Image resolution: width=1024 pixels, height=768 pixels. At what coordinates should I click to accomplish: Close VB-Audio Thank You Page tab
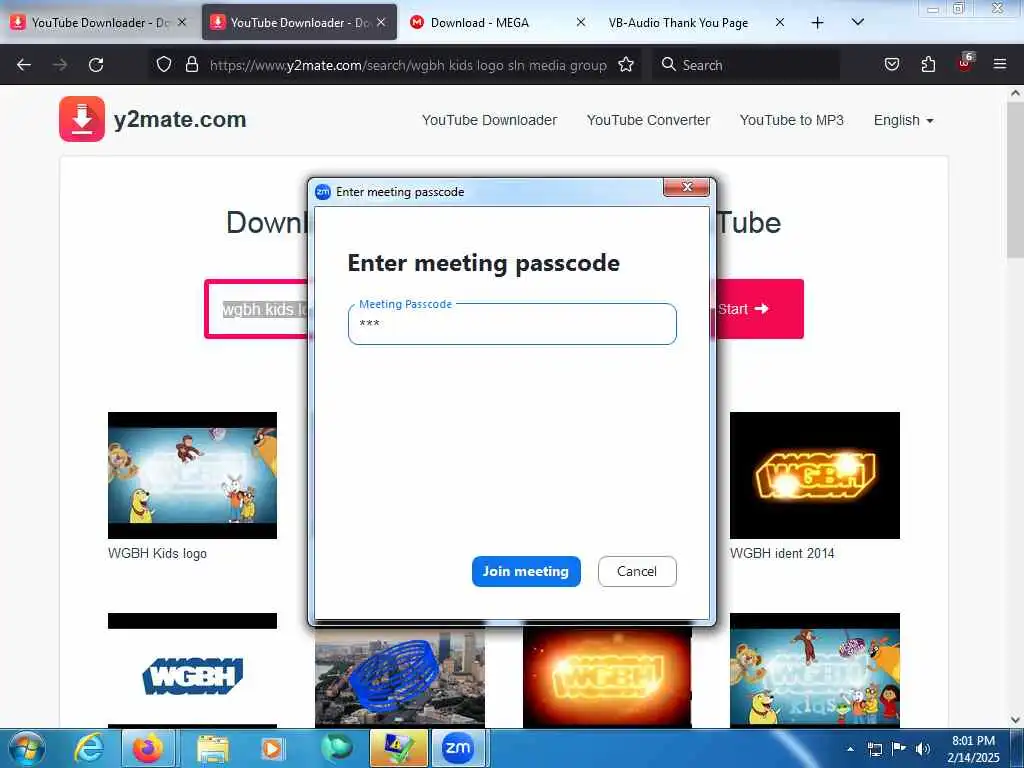pos(780,22)
